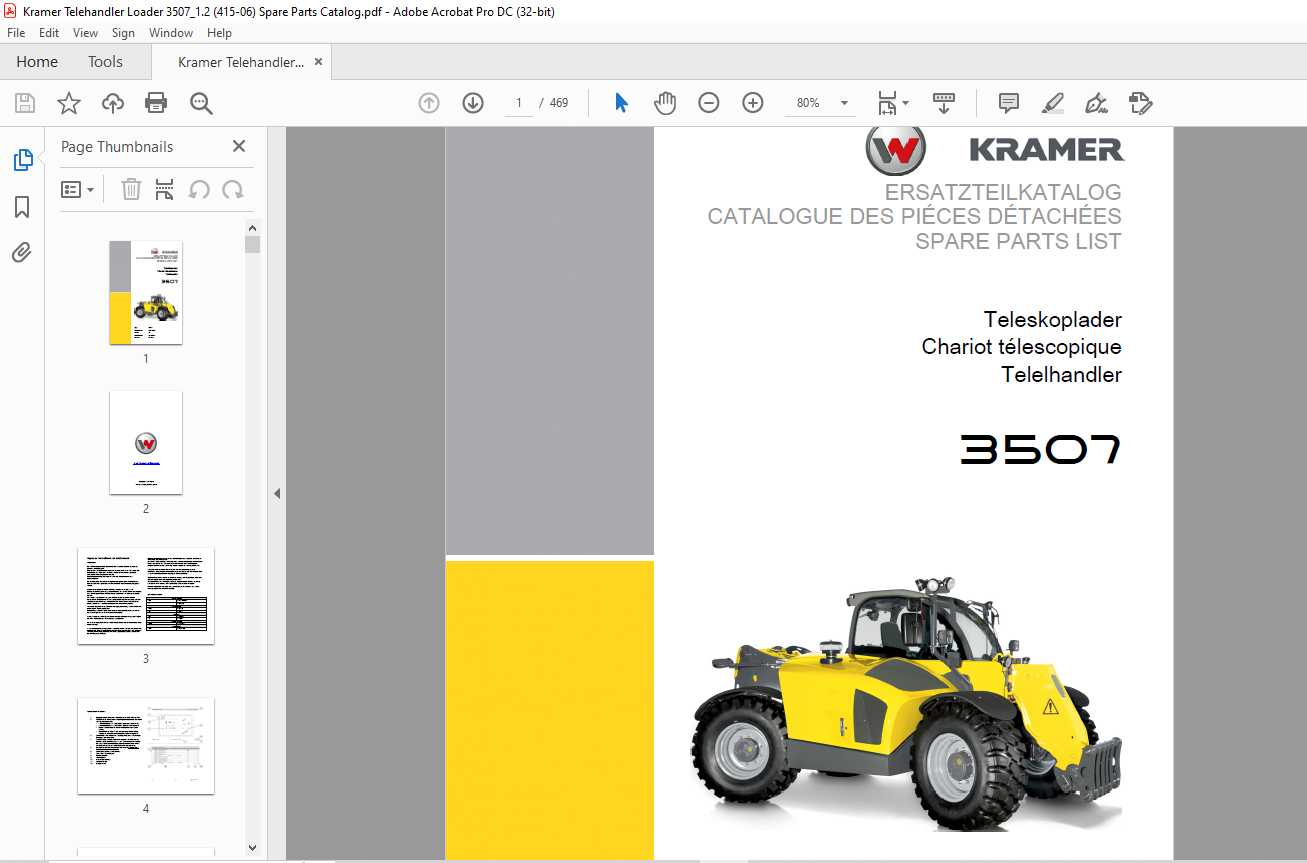Click the Telelhandler text on the page
1307x863 pixels.
click(1061, 375)
